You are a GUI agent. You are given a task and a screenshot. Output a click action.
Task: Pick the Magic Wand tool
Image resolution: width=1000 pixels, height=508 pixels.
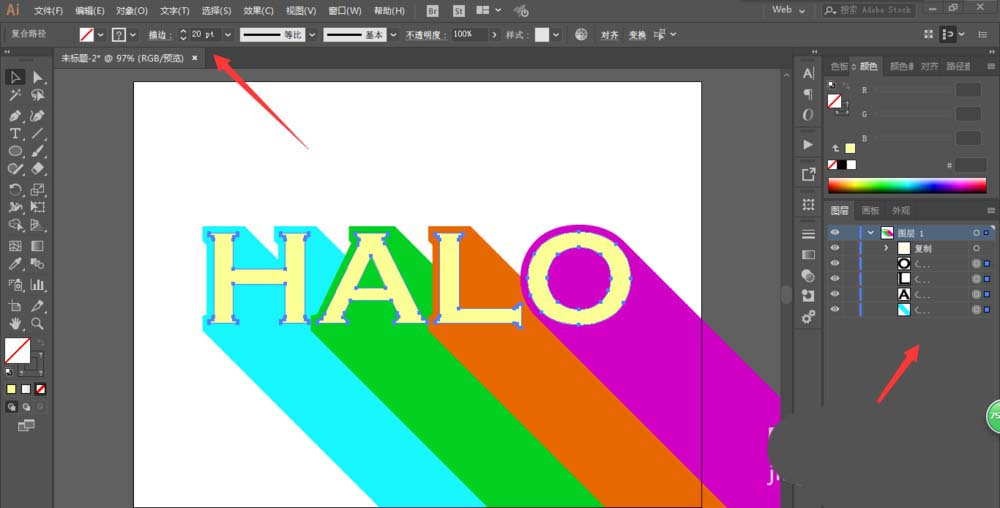pos(15,96)
